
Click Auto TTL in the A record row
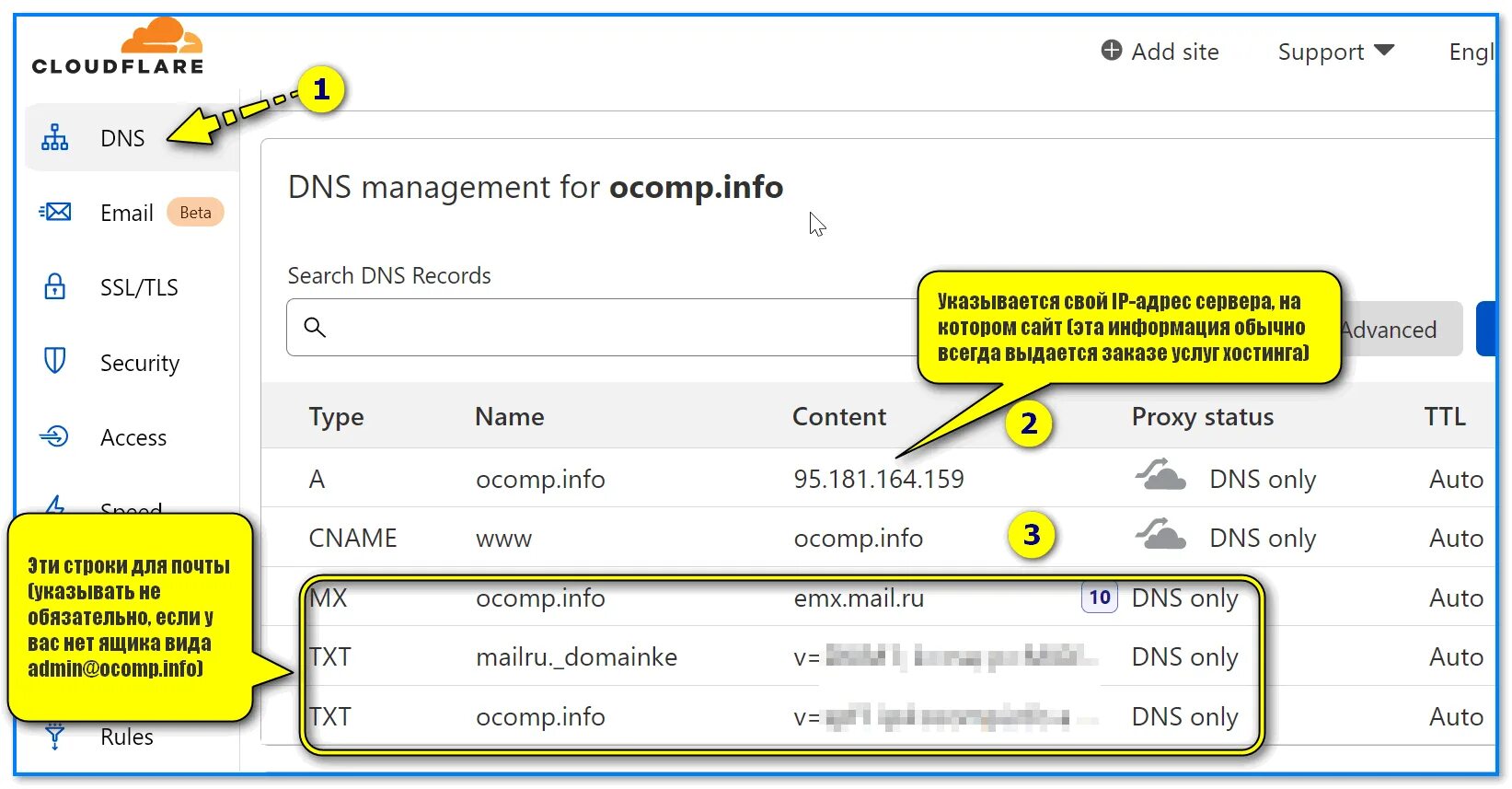tap(1456, 479)
